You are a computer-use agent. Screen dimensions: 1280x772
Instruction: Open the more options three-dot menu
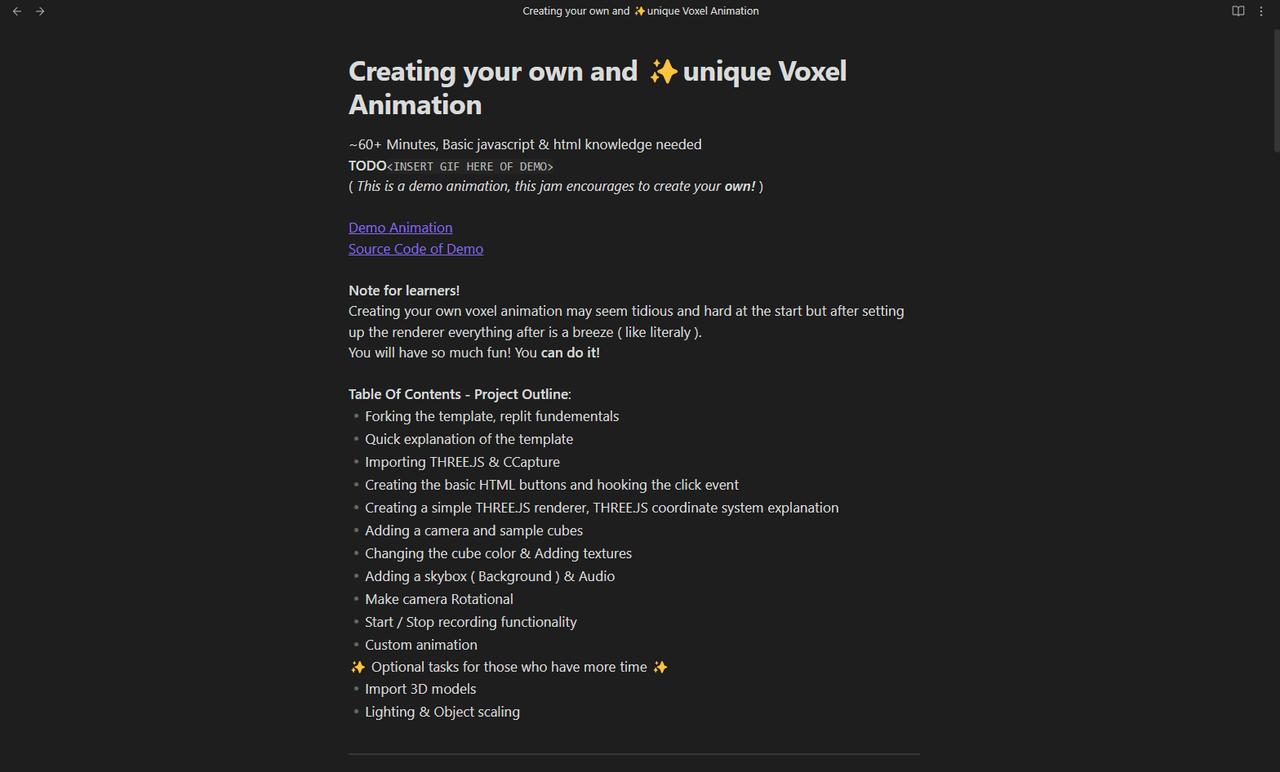pos(1261,11)
